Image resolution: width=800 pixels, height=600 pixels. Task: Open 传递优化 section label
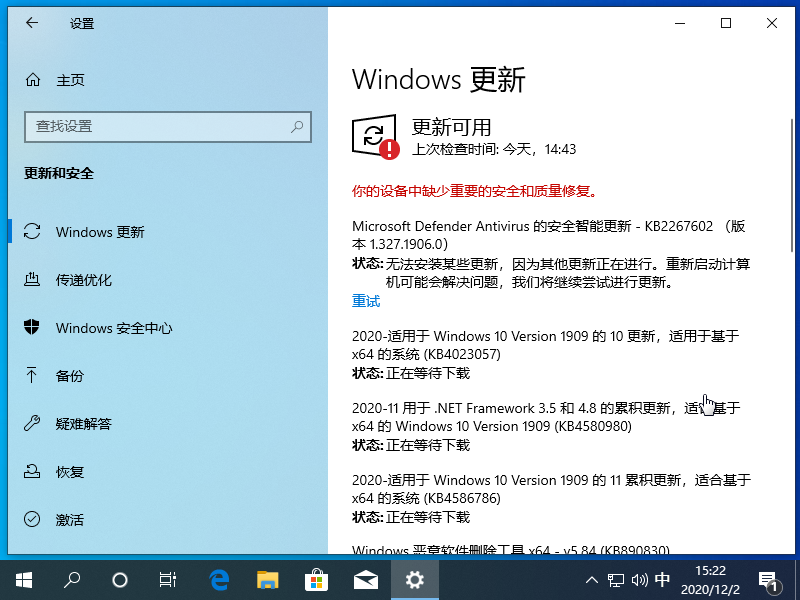pos(84,280)
